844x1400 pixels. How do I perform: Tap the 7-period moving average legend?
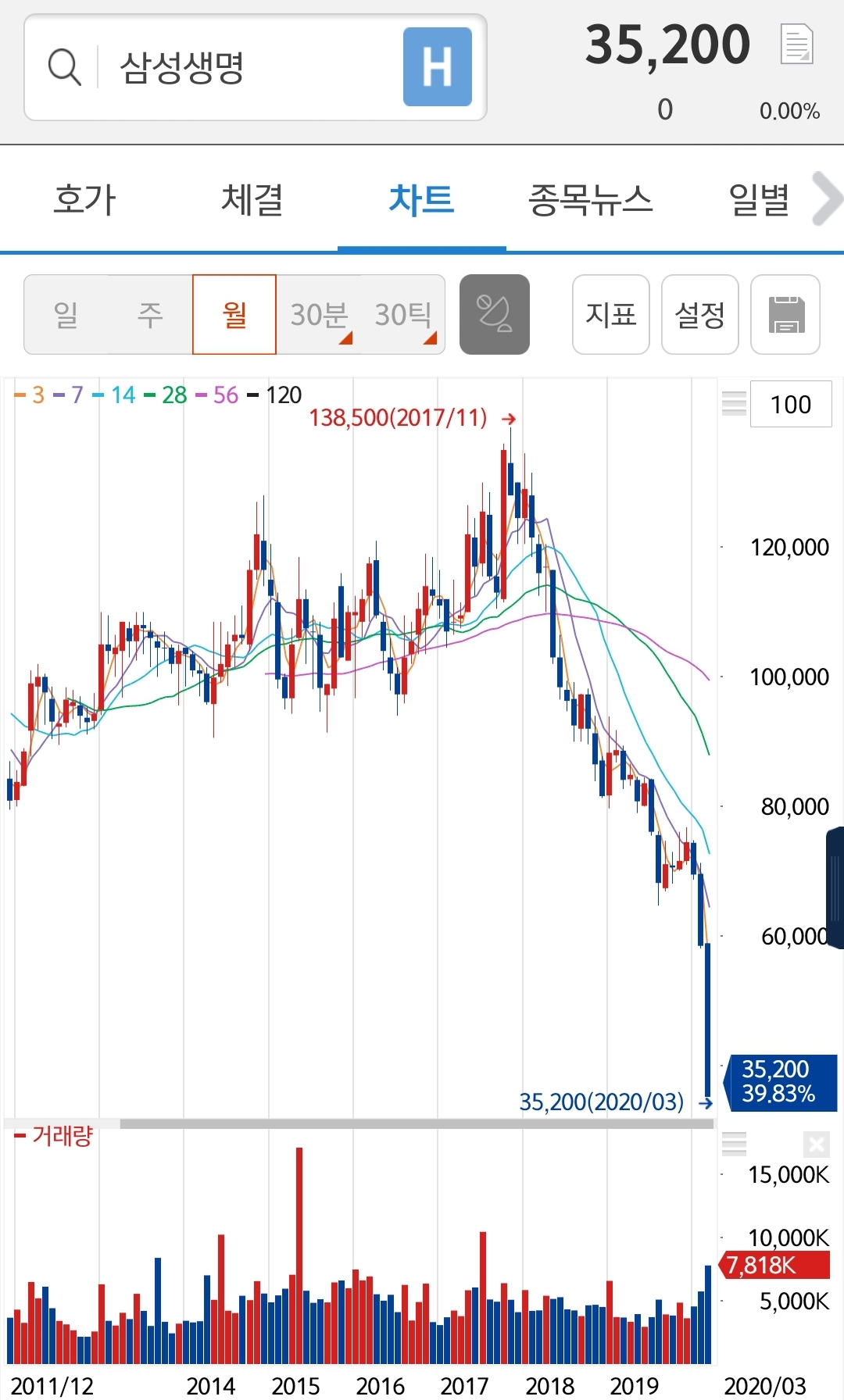[x=68, y=395]
